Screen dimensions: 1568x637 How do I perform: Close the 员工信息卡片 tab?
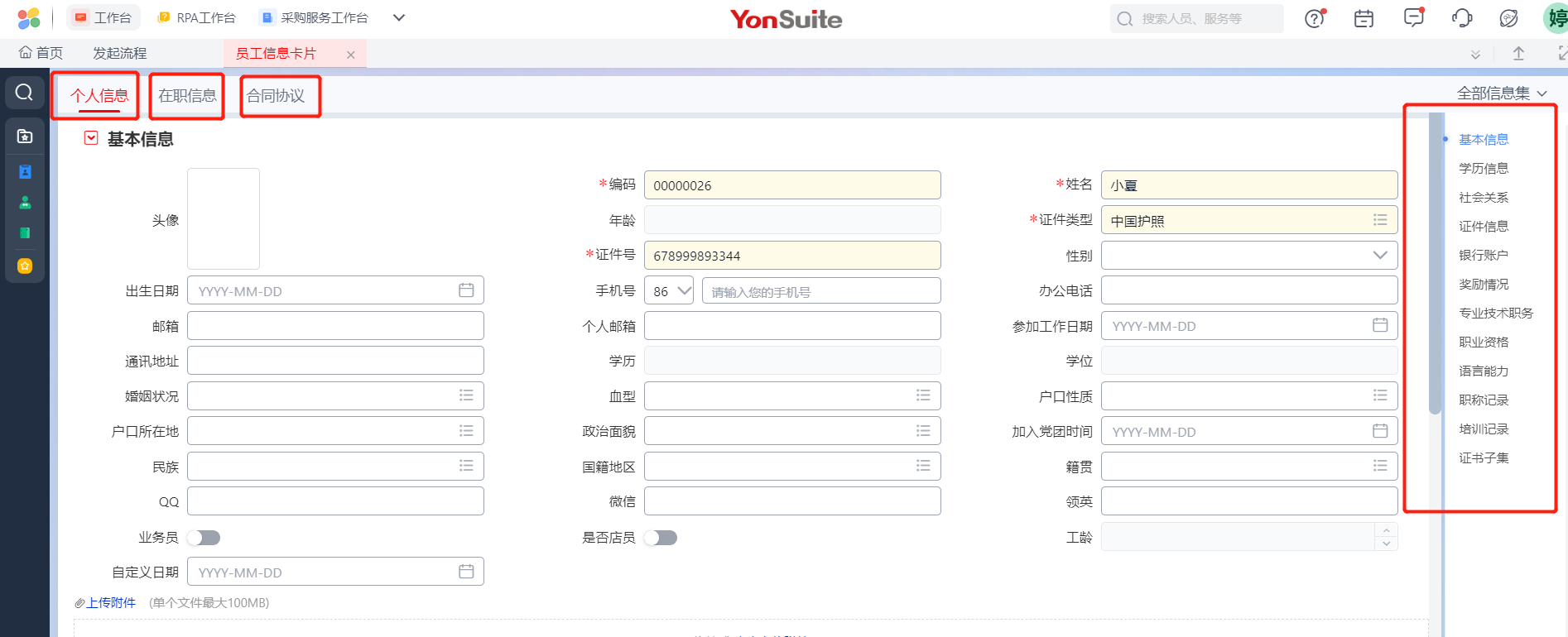point(351,55)
